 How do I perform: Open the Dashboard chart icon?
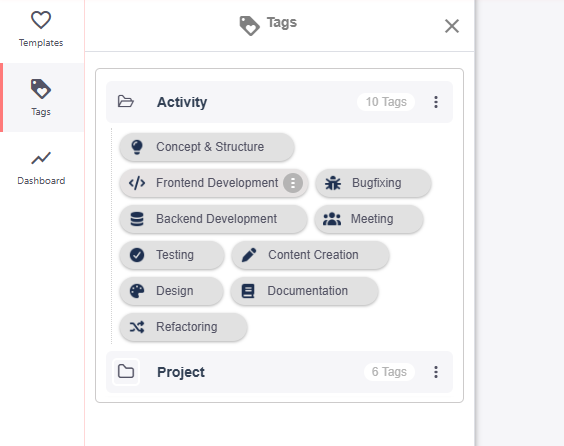click(41, 158)
